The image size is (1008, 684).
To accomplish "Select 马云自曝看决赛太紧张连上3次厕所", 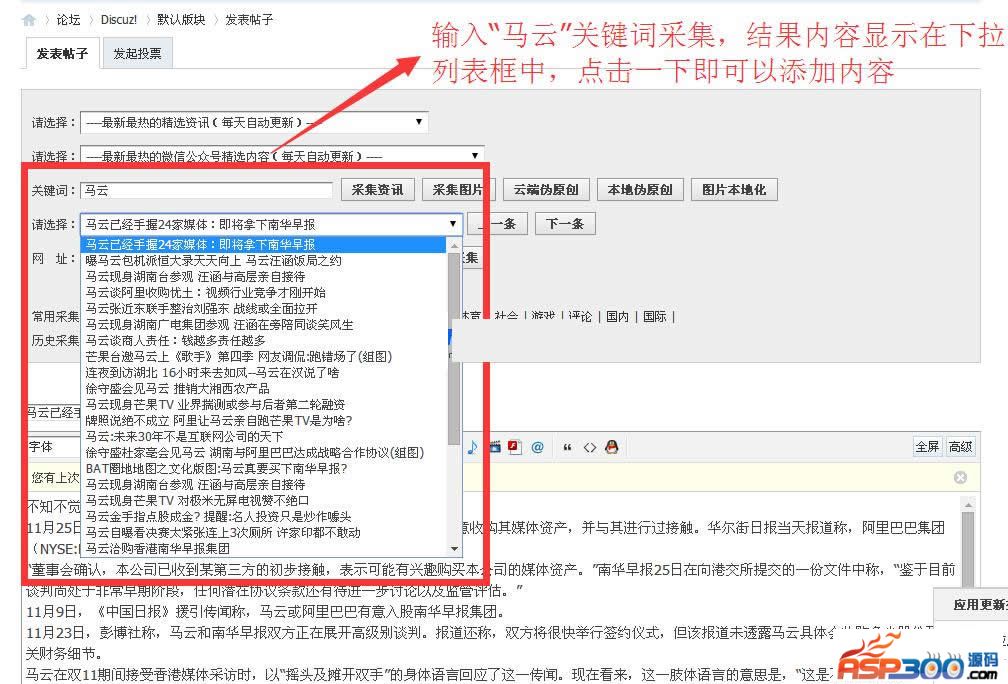I will [x=264, y=532].
